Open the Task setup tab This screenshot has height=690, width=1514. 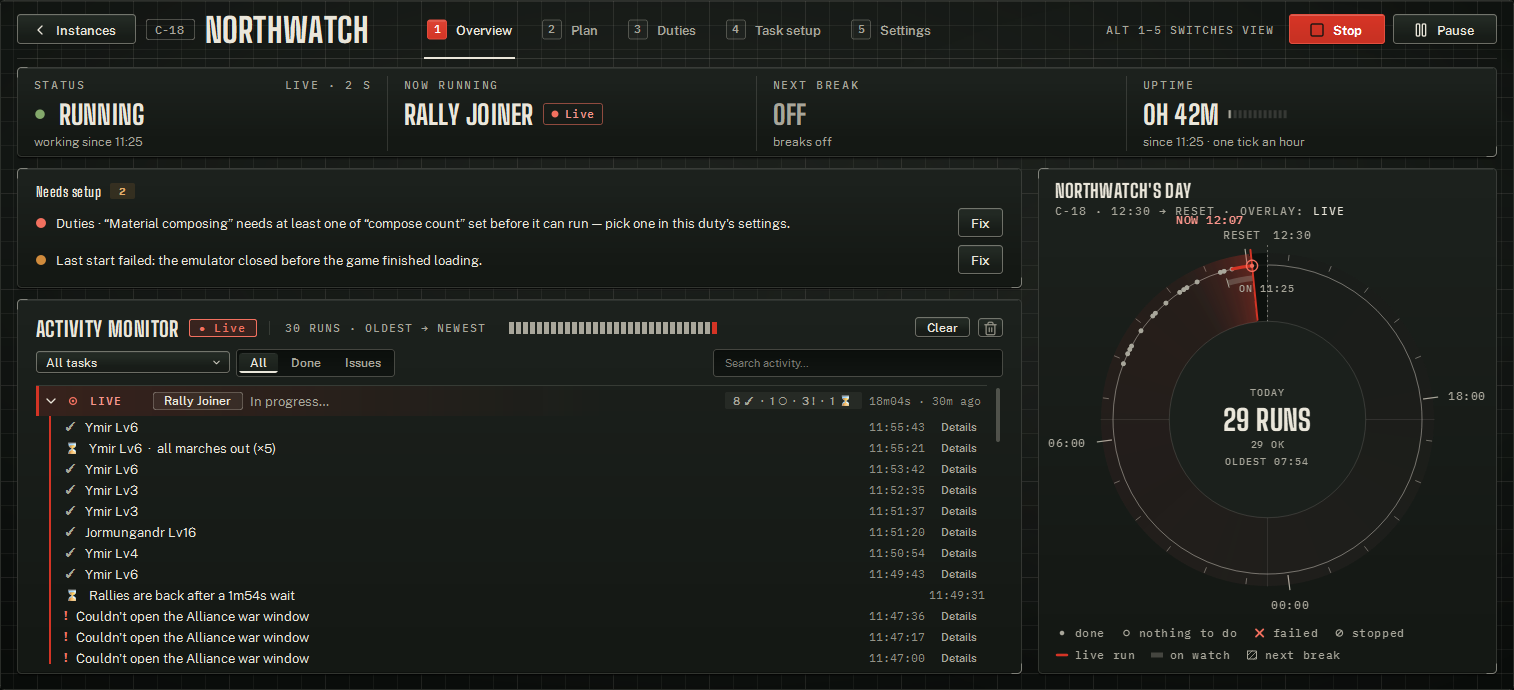coord(774,30)
